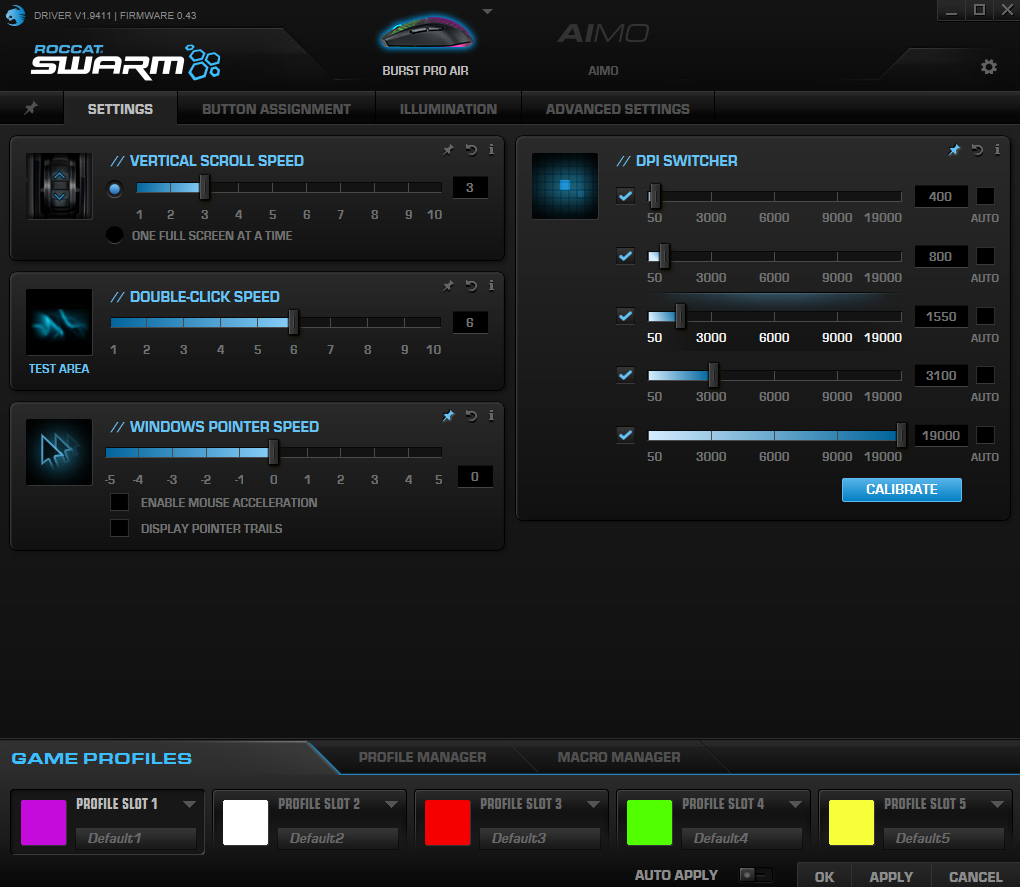Show info for DPI Switcher
1020x887 pixels.
[x=997, y=150]
